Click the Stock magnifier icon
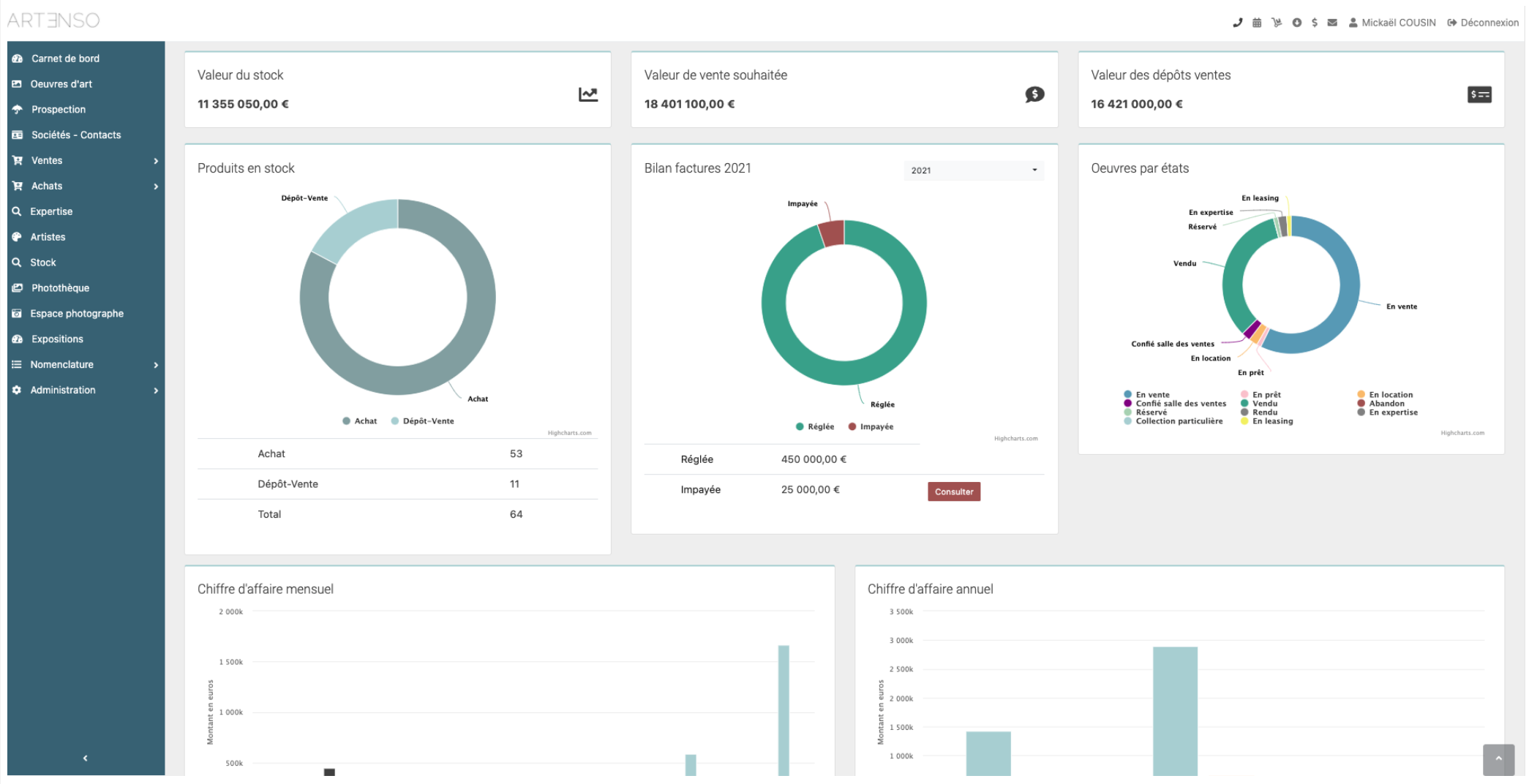Screen dimensions: 1529x784 coord(16,263)
